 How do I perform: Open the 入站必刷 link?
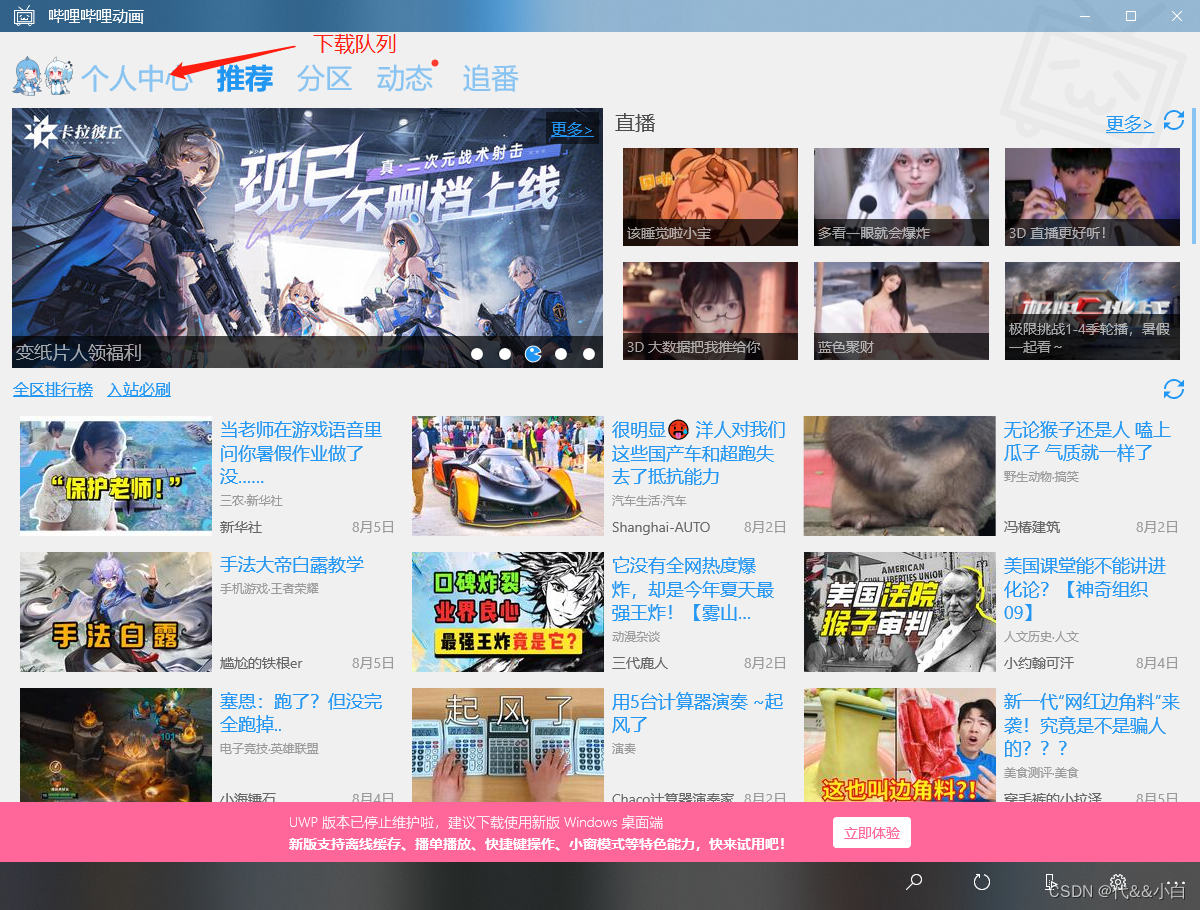[139, 389]
